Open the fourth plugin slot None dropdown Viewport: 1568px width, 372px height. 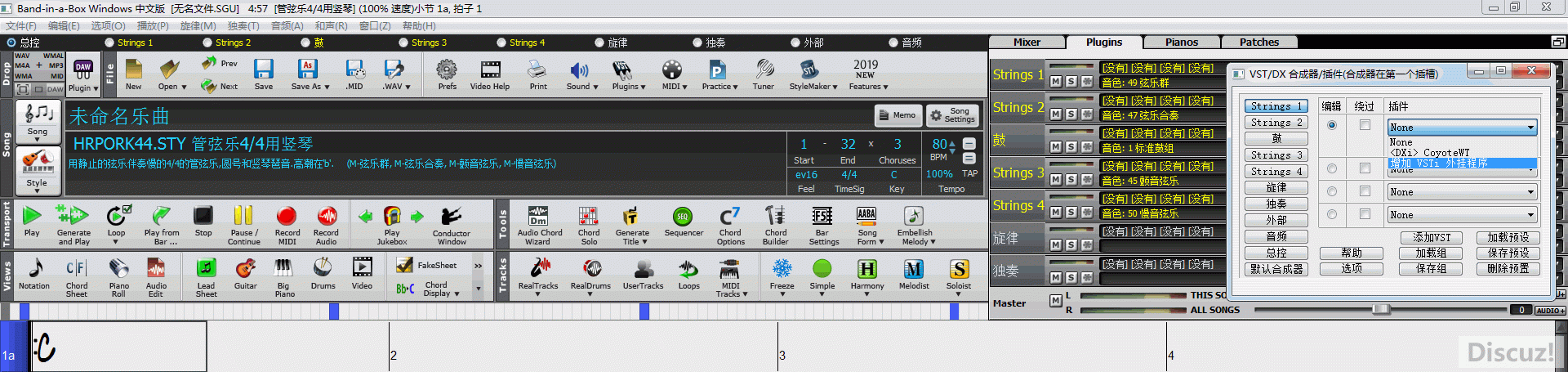point(1462,215)
